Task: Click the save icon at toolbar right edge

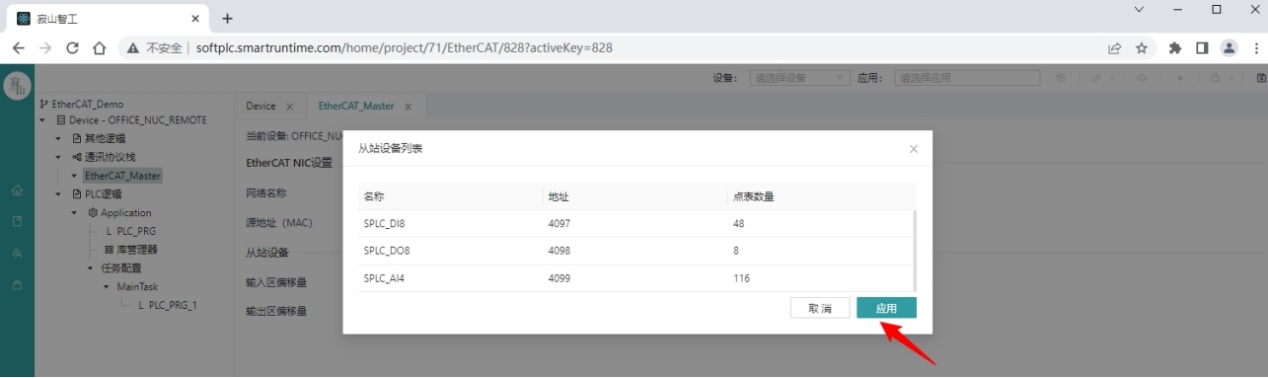Action: 1261,77
